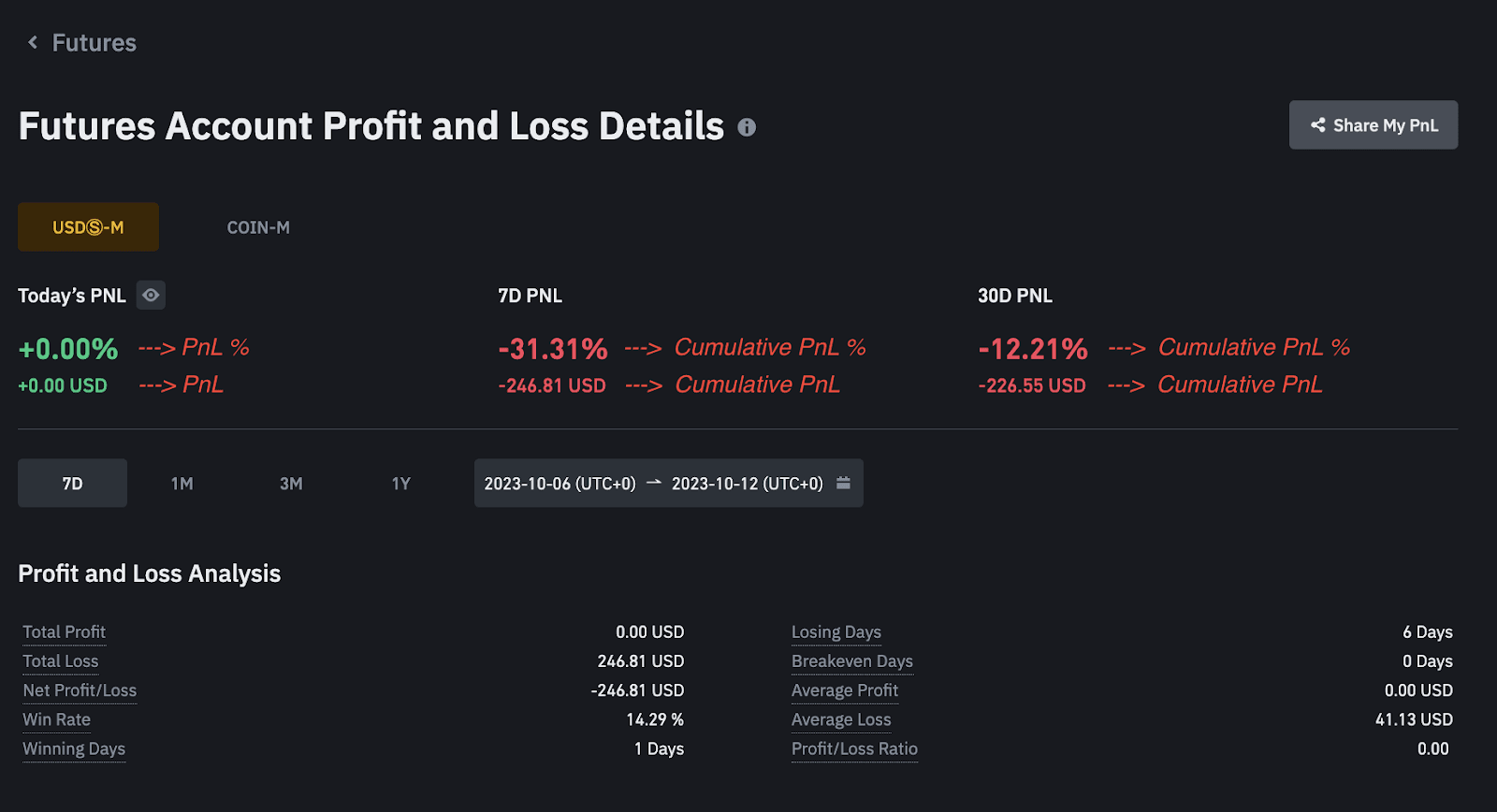Open the Profit/Loss Ratio explanation
Screen dimensions: 1497x812
[853, 748]
